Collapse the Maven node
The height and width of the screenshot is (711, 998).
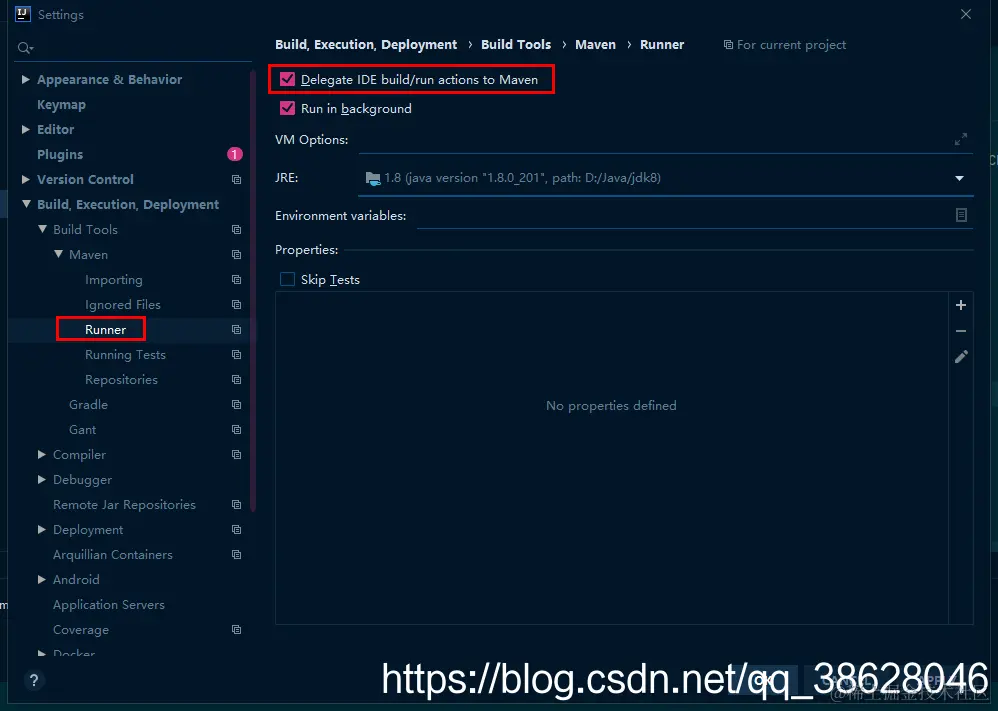58,254
